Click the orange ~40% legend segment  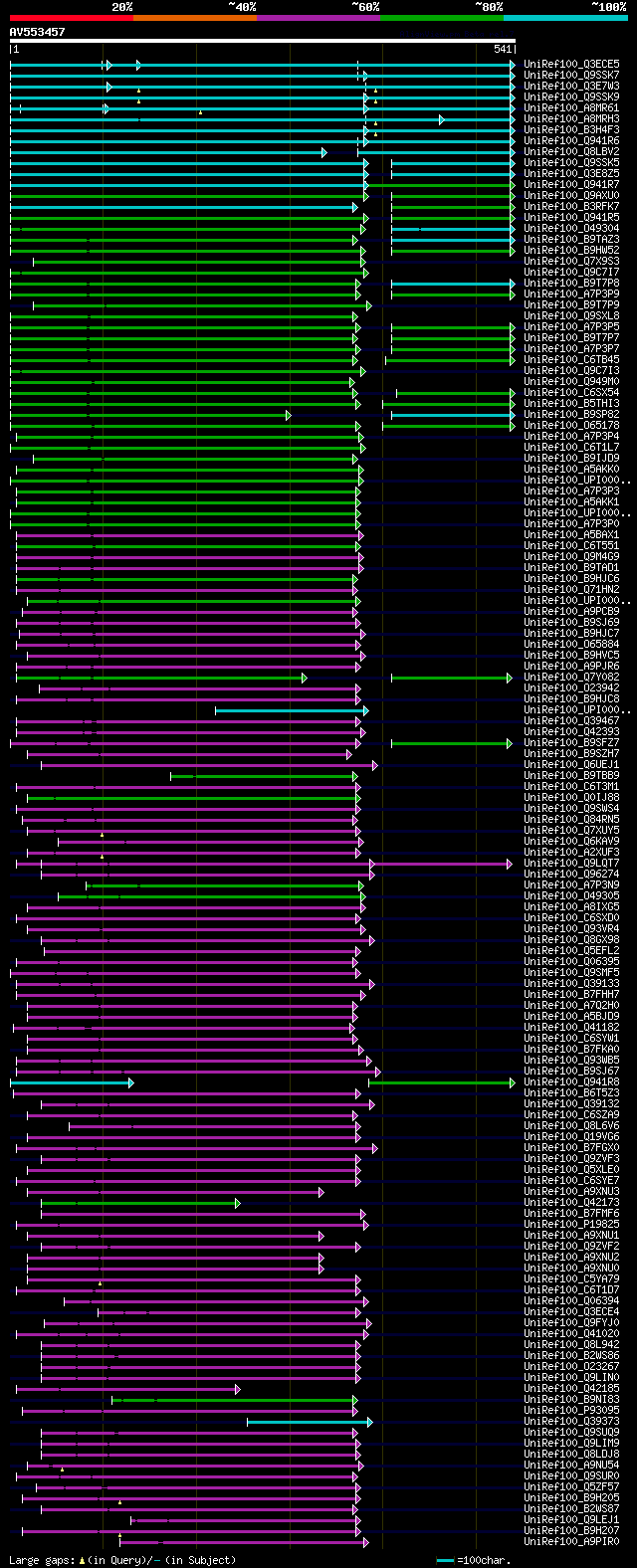[x=194, y=17]
